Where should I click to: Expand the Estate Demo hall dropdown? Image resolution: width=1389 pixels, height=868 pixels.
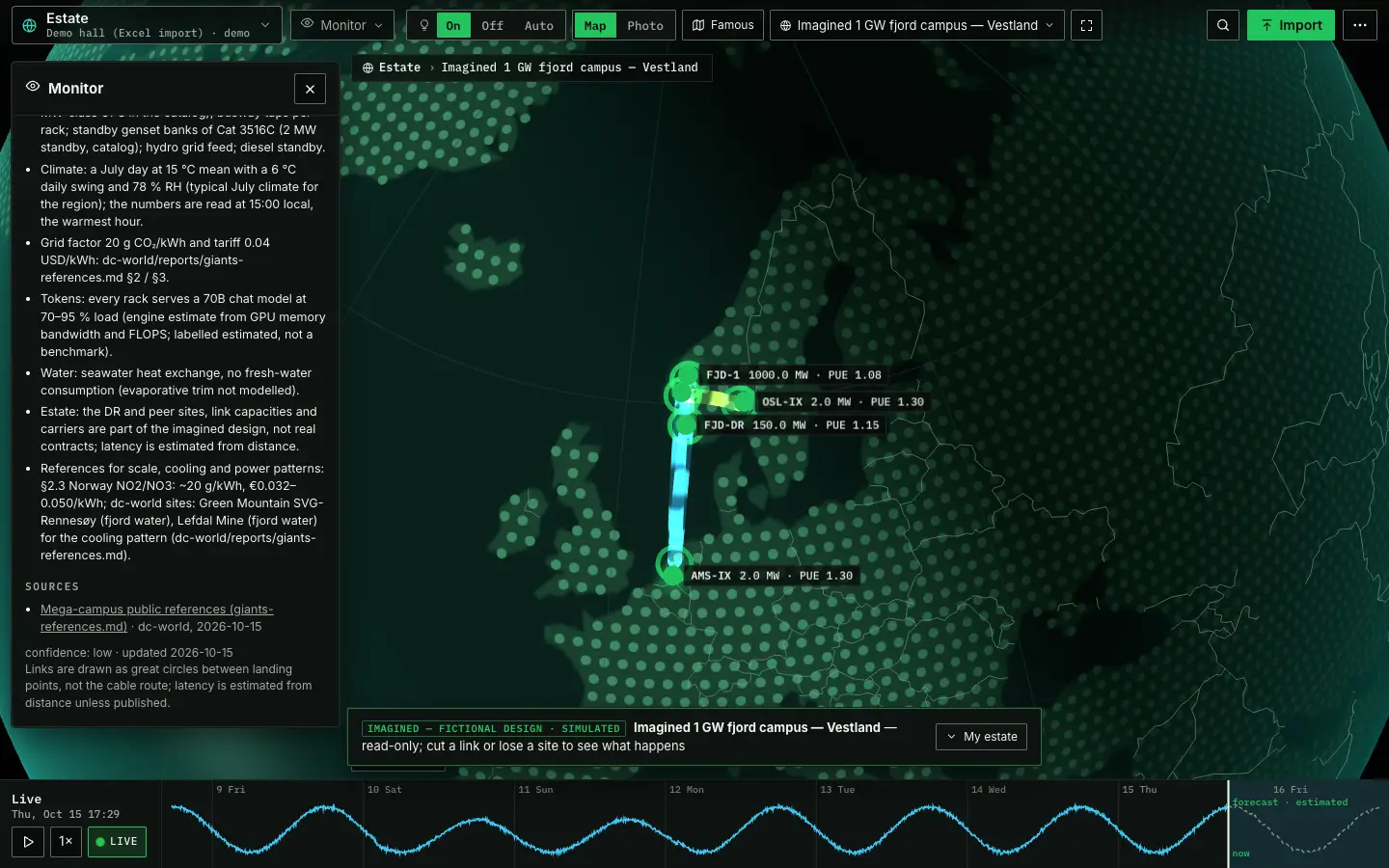(x=147, y=25)
